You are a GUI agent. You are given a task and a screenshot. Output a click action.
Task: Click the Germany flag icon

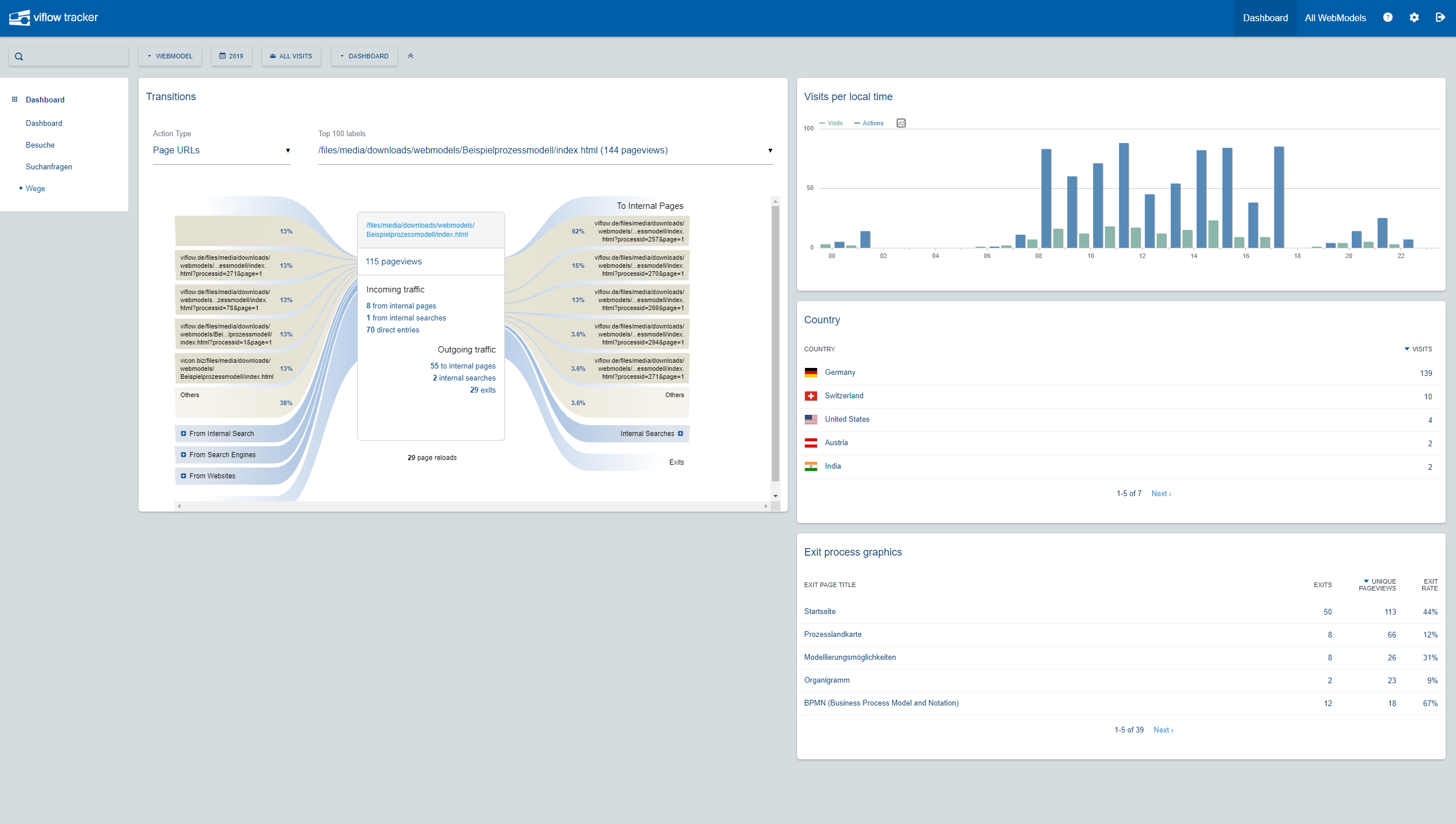click(811, 373)
